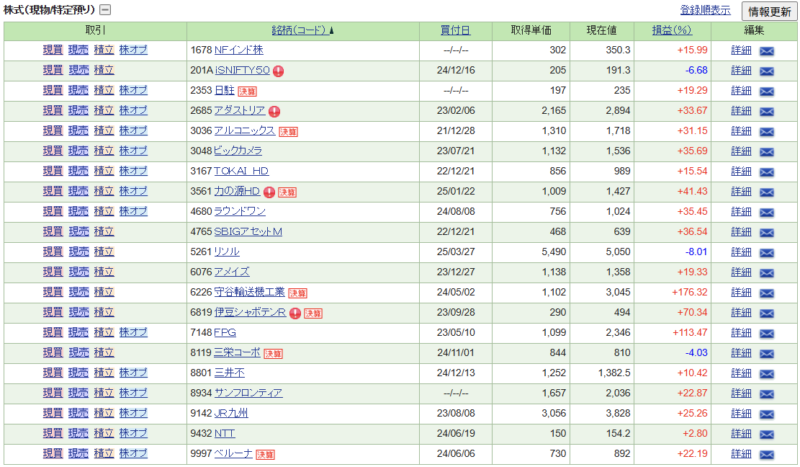
Task: Open 詳細 for SBIGアセットM row
Action: [741, 232]
